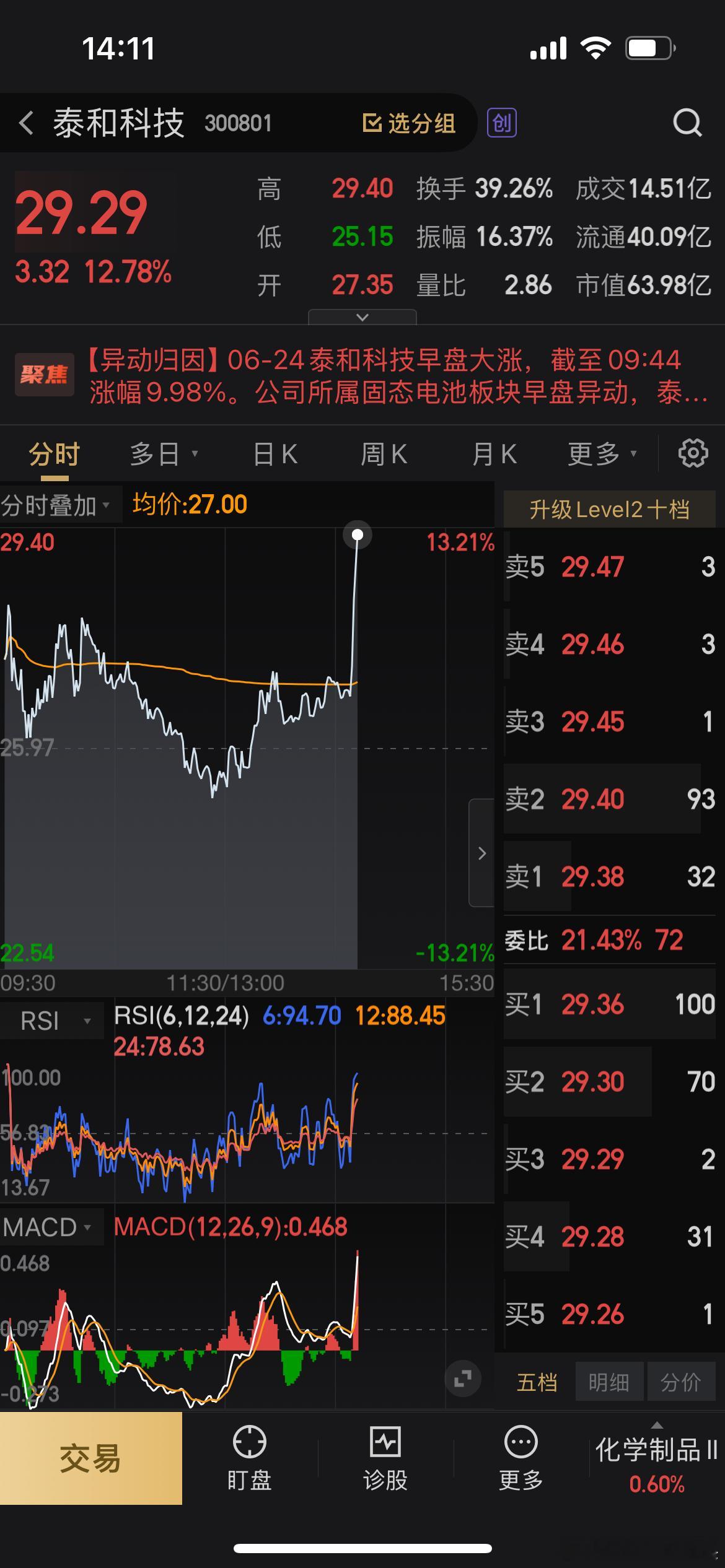Tap 买3 row at 29.29

click(610, 1159)
